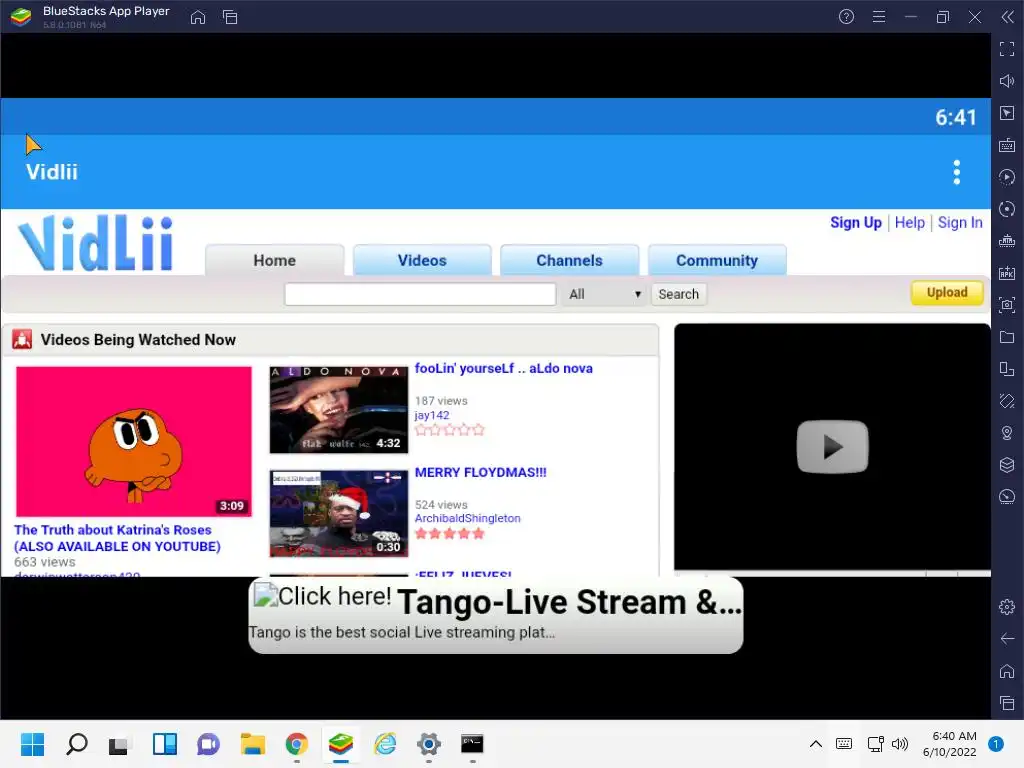The height and width of the screenshot is (768, 1024).
Task: Click the rotate screen devices icon
Action: 1006,369
